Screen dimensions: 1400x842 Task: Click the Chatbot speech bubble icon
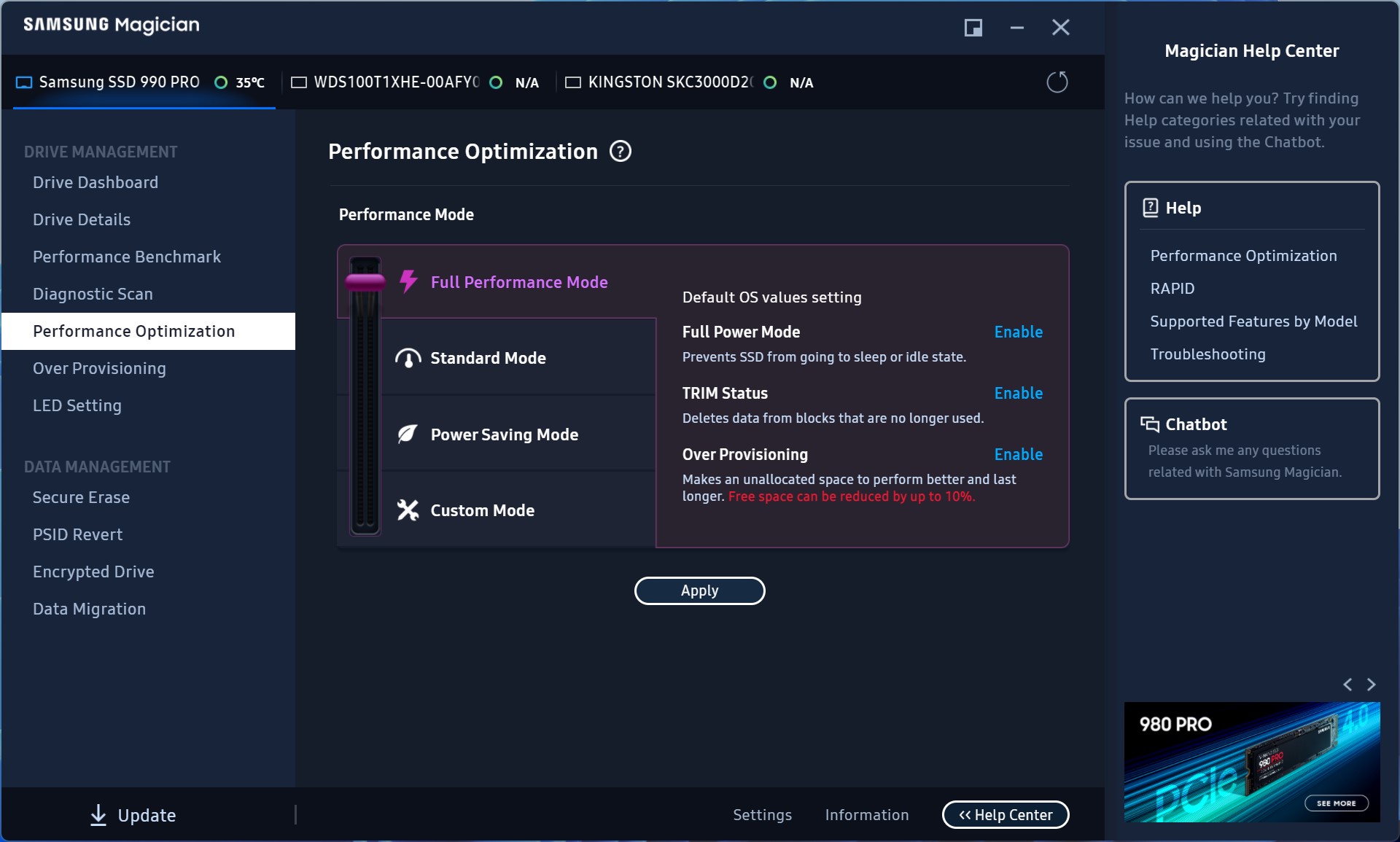1150,424
